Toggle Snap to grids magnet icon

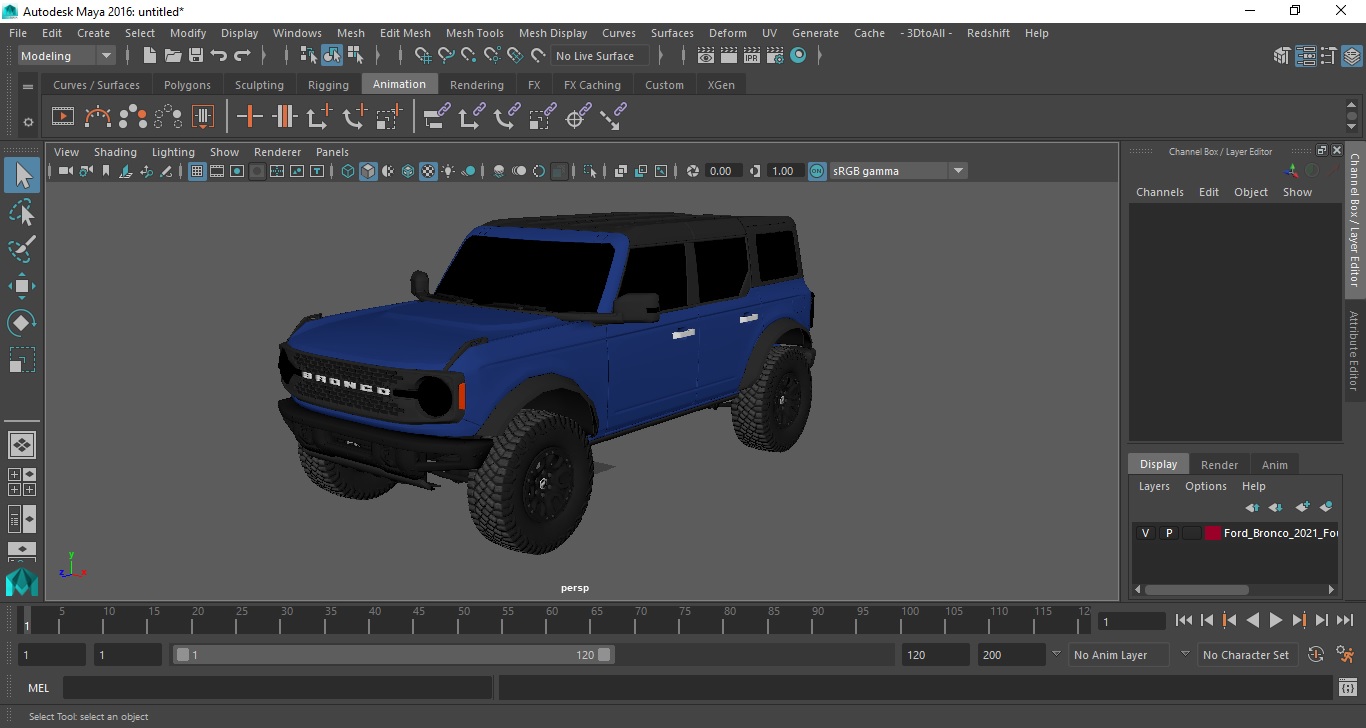(423, 56)
